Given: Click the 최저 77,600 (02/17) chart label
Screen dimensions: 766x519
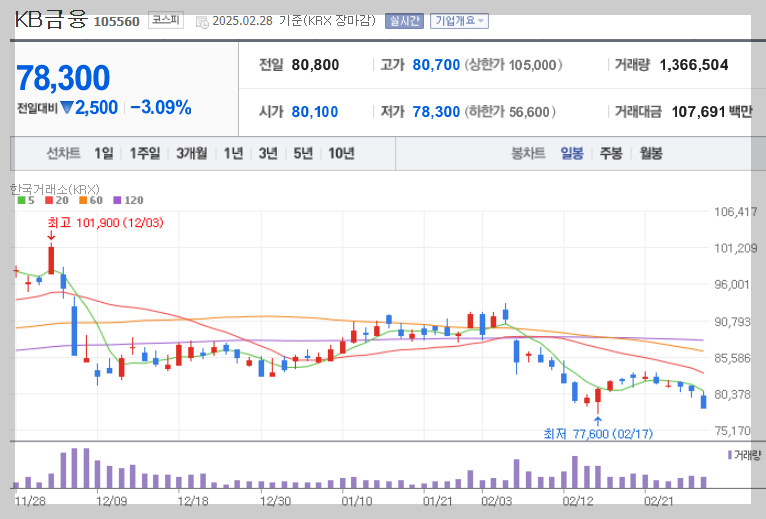Looking at the screenshot, I should click(x=598, y=433).
